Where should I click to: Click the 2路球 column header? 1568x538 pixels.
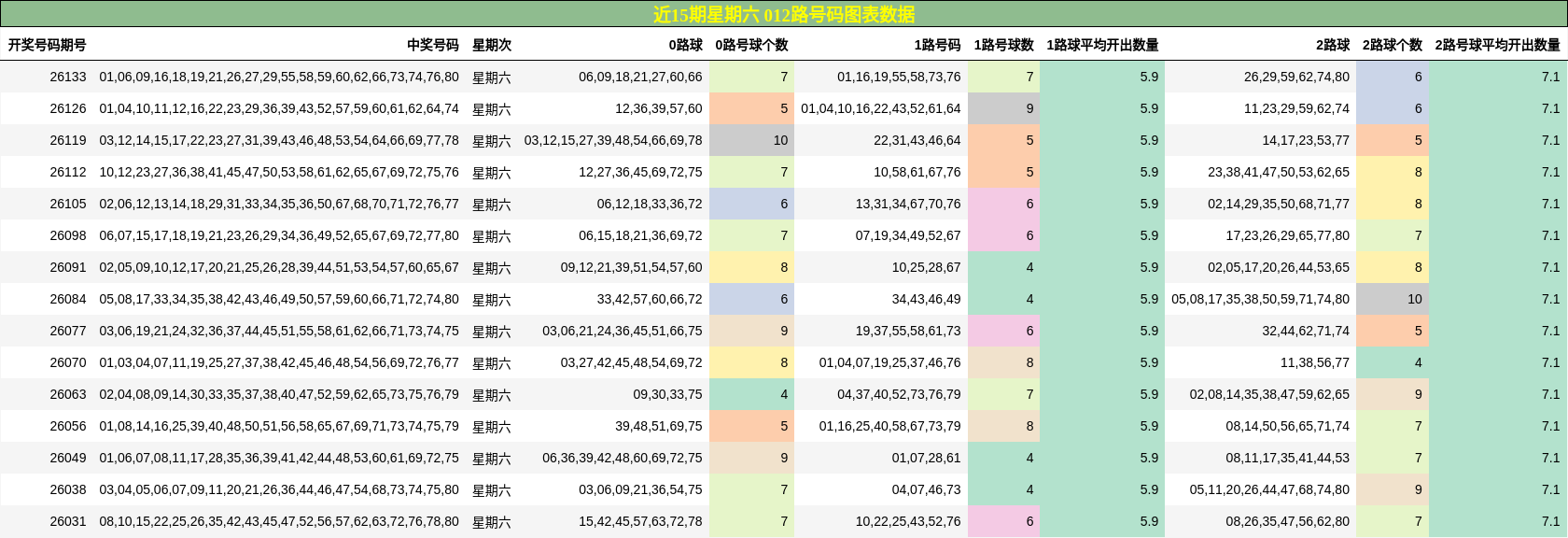tap(1334, 45)
